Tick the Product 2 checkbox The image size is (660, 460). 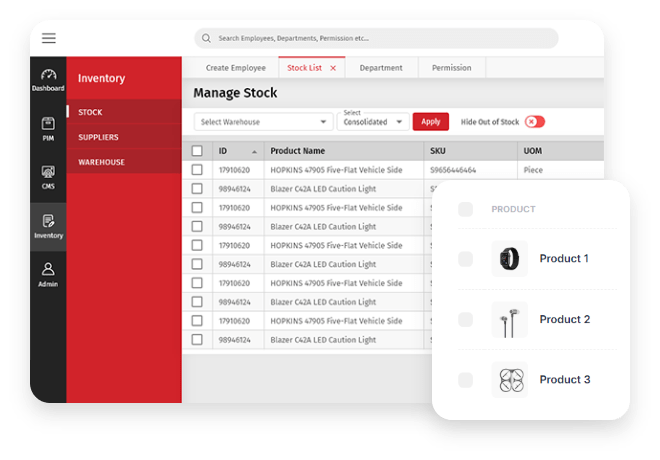(466, 319)
